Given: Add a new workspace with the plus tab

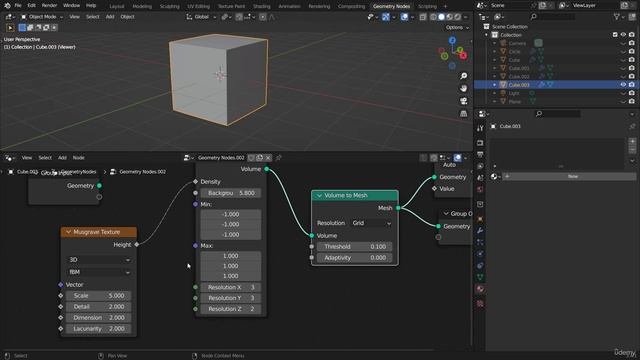Looking at the screenshot, I should (x=445, y=6).
